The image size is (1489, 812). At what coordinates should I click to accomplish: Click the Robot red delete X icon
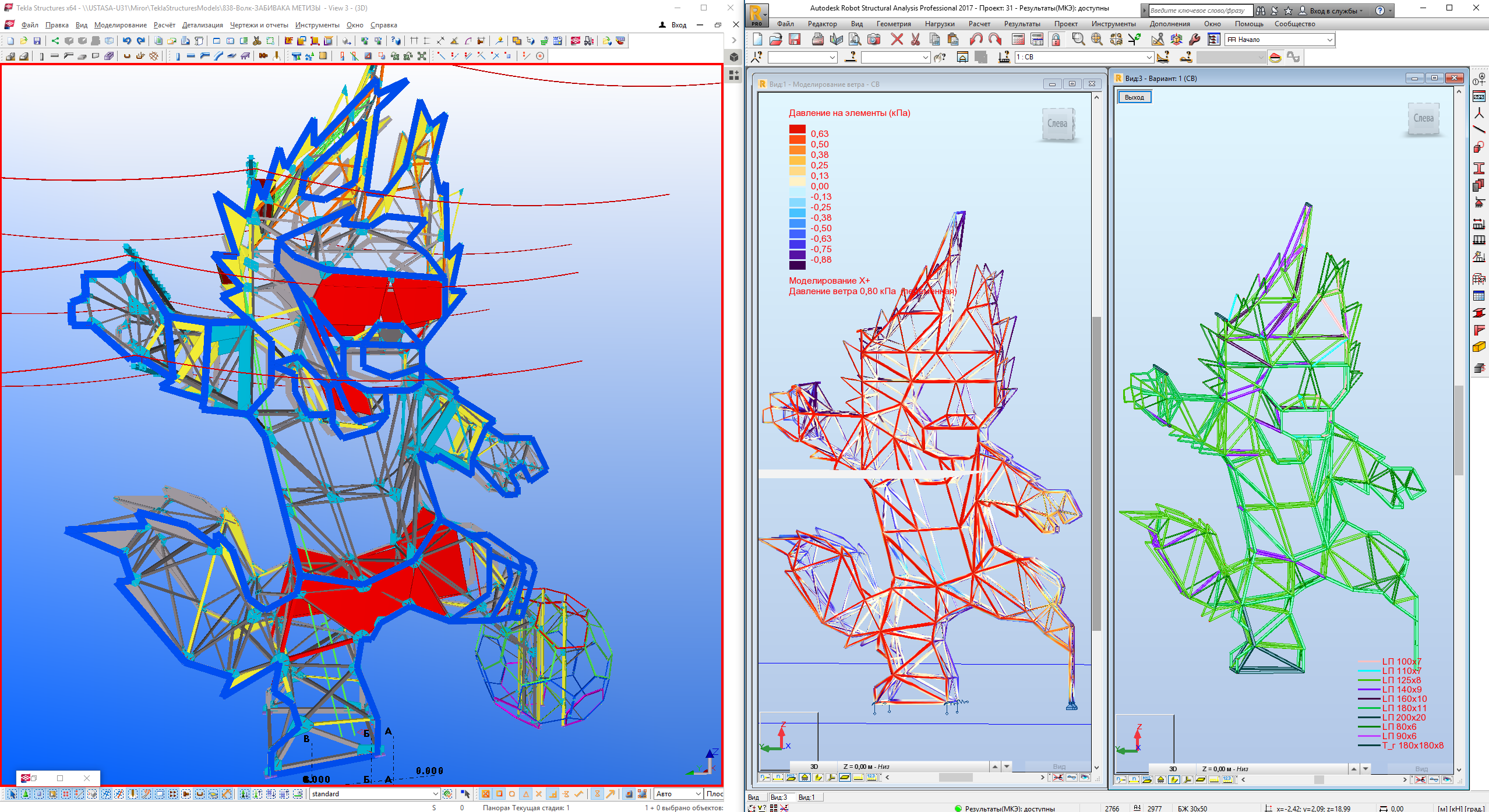(897, 39)
